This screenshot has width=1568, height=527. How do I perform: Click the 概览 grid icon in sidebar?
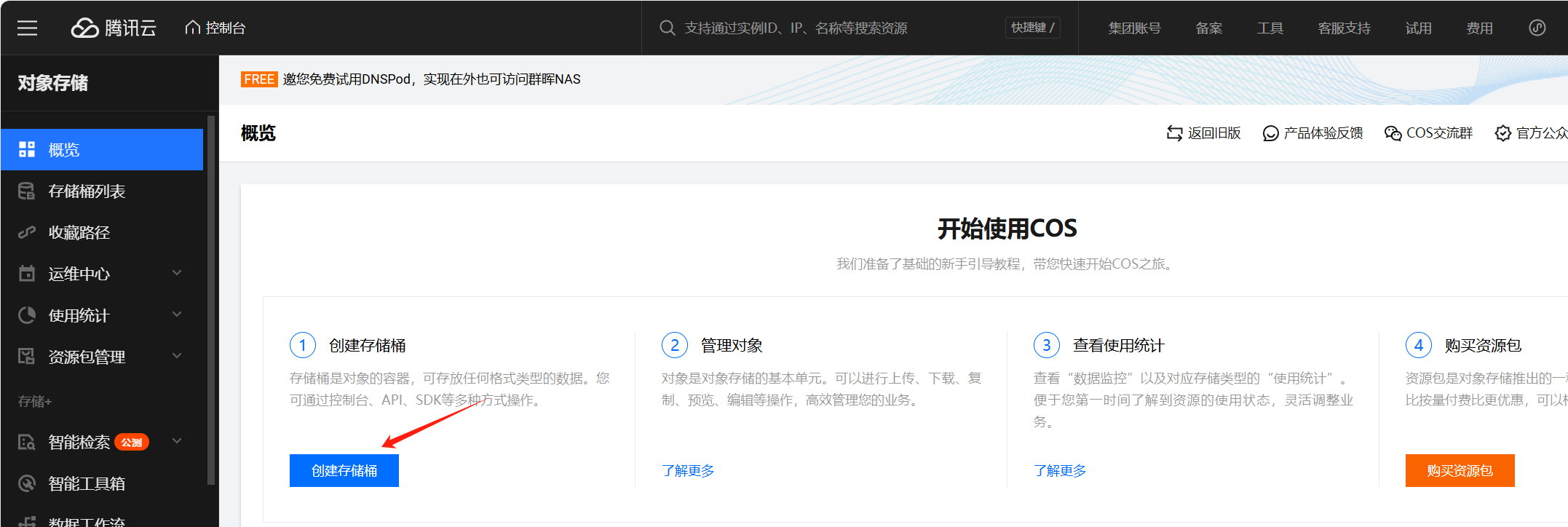[x=27, y=150]
